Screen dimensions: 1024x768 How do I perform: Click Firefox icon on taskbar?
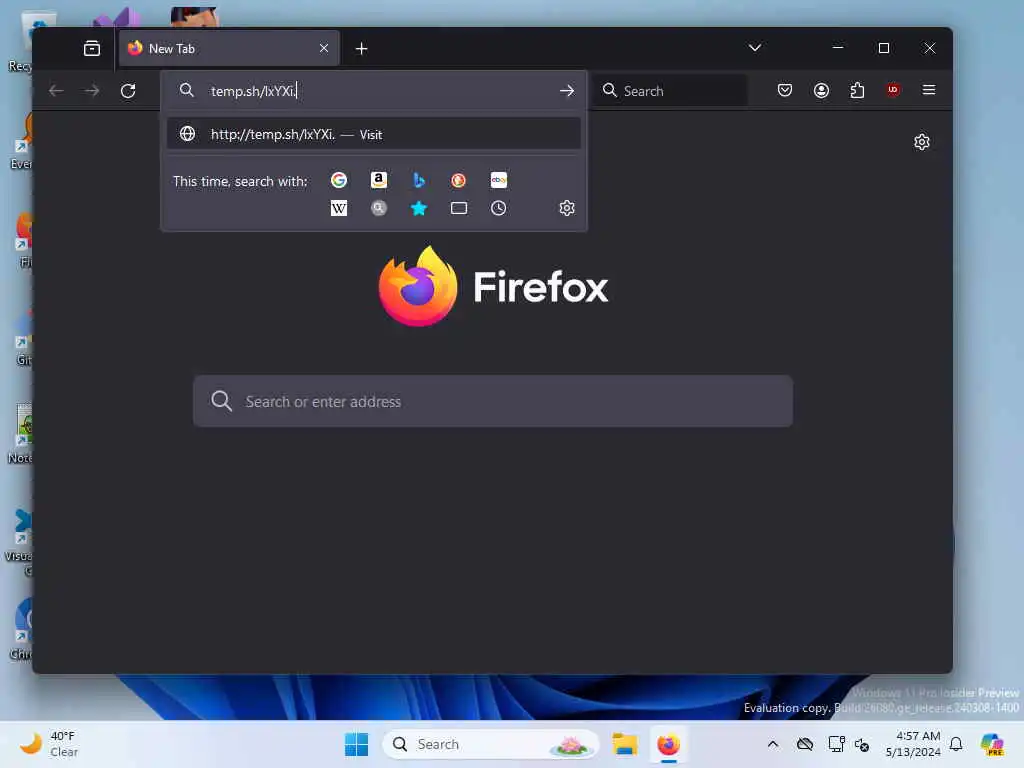click(668, 744)
